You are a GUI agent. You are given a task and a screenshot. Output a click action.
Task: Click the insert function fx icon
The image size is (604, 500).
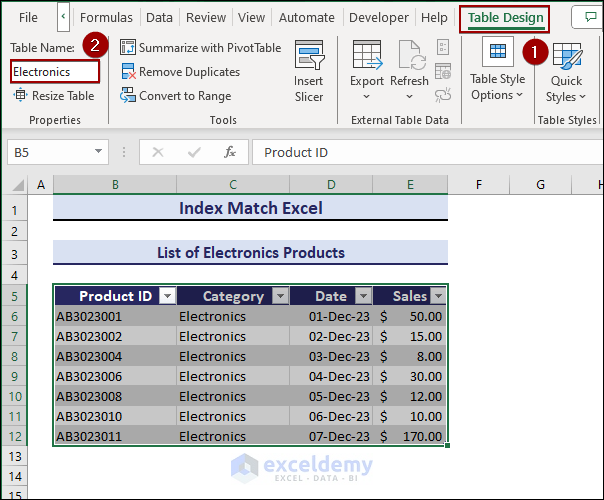click(230, 152)
